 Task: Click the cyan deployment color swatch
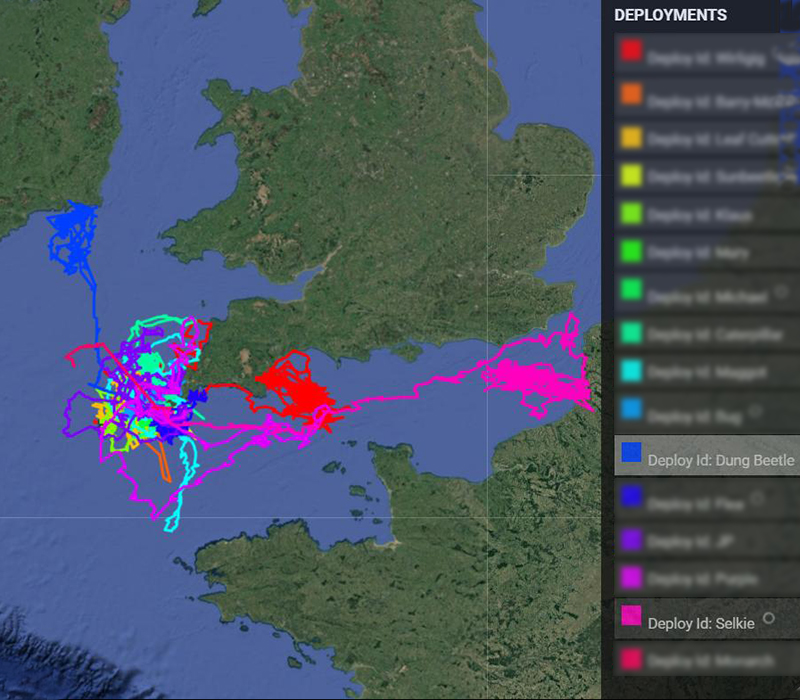[x=631, y=371]
